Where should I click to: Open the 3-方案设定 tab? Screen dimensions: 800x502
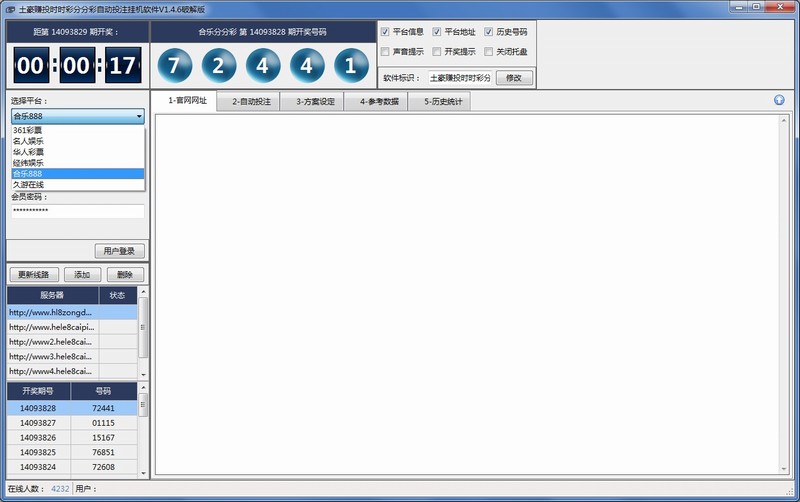tap(314, 101)
